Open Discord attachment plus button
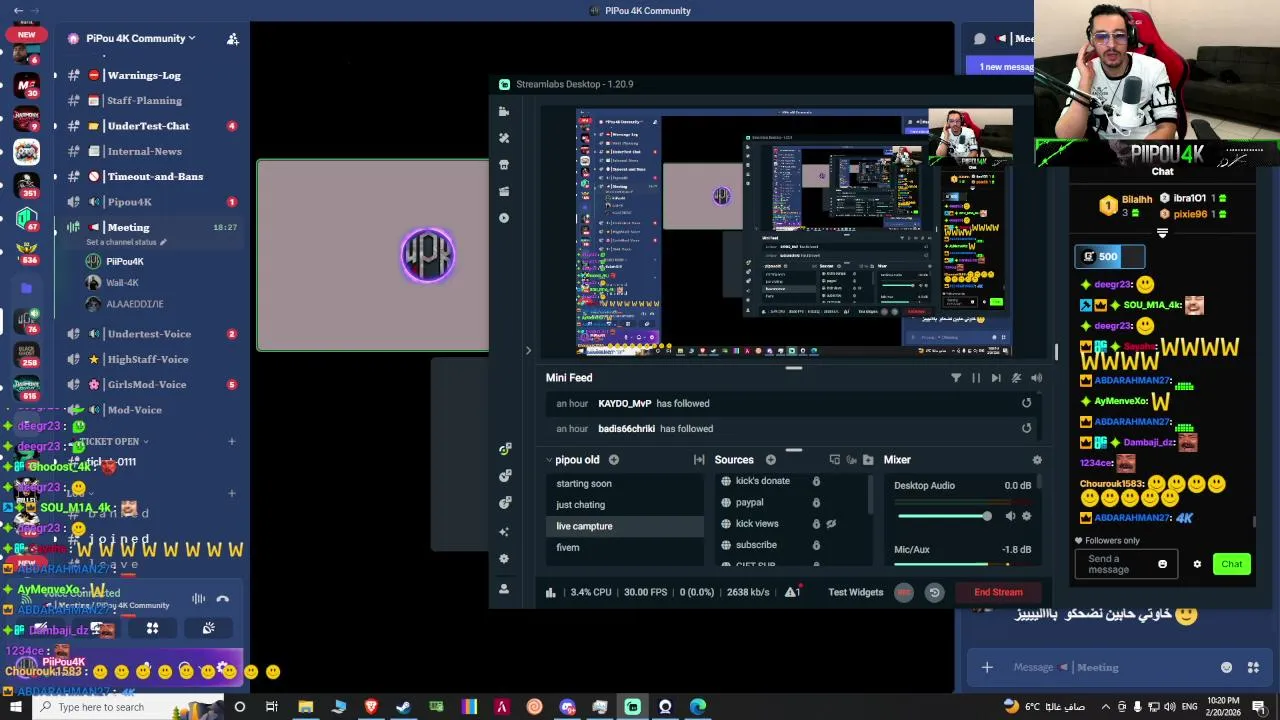Viewport: 1280px width, 720px height. coord(987,667)
